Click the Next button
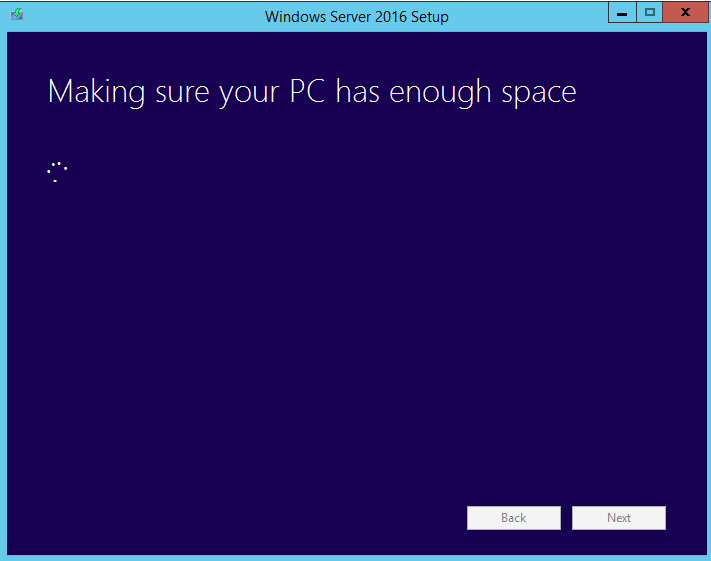The width and height of the screenshot is (711, 561). (618, 517)
